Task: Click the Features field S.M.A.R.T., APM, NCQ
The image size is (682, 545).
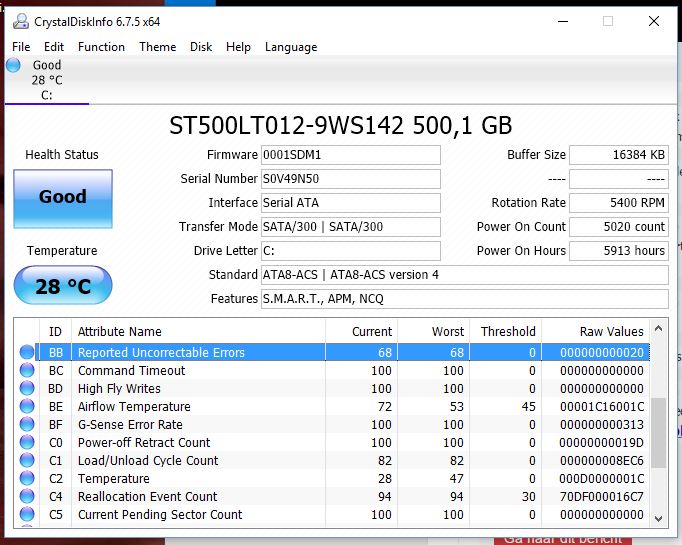Action: (x=465, y=299)
